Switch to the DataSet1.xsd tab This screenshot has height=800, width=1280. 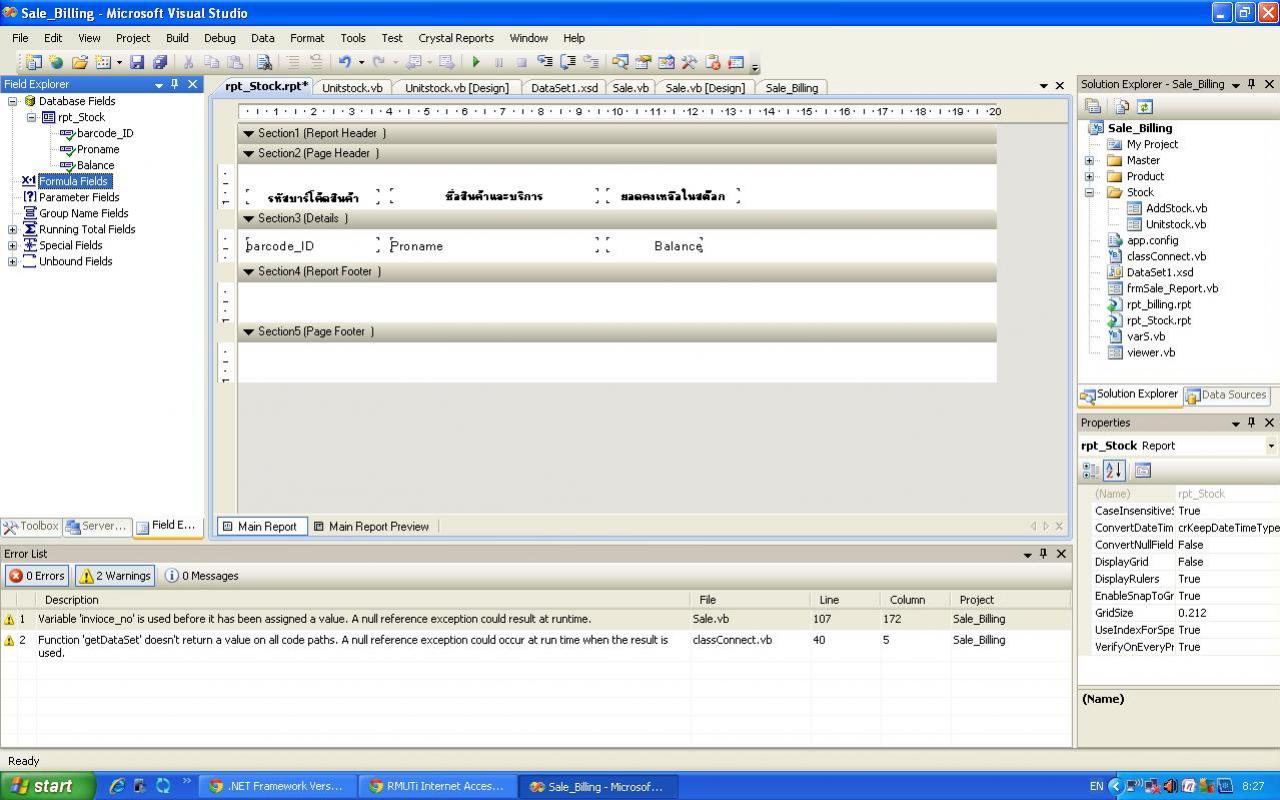564,88
